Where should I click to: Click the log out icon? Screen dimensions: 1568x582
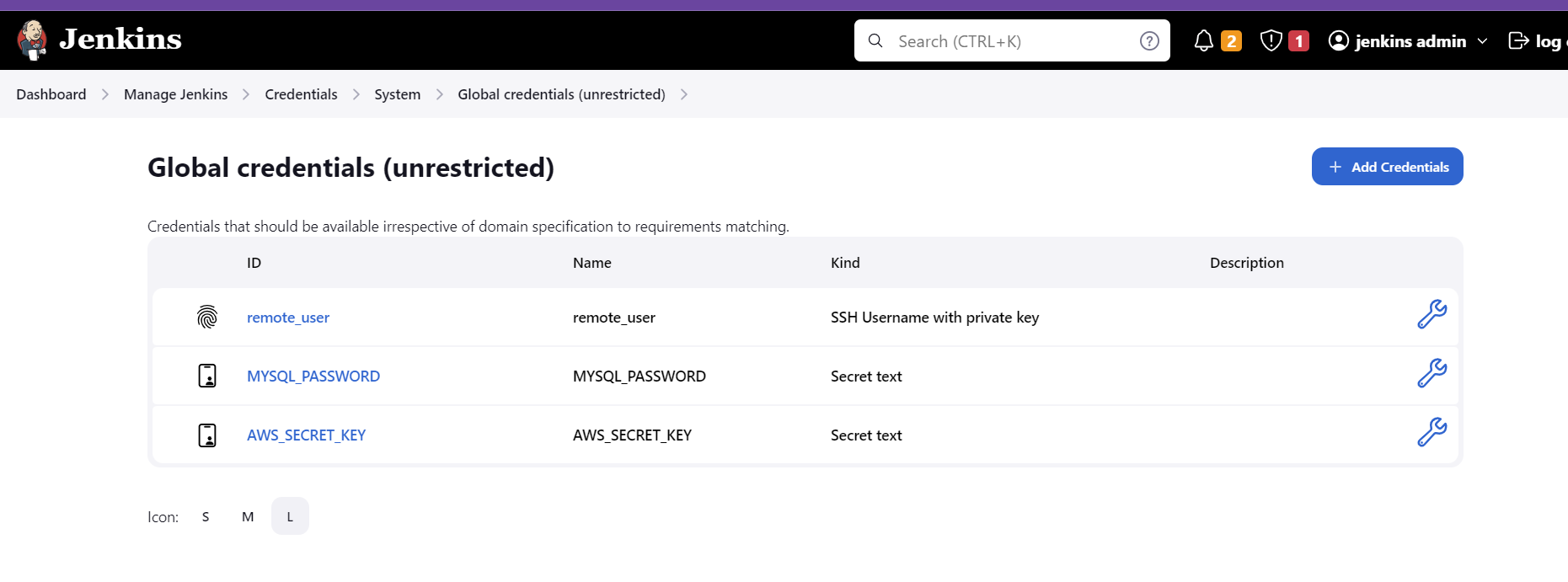click(x=1518, y=40)
